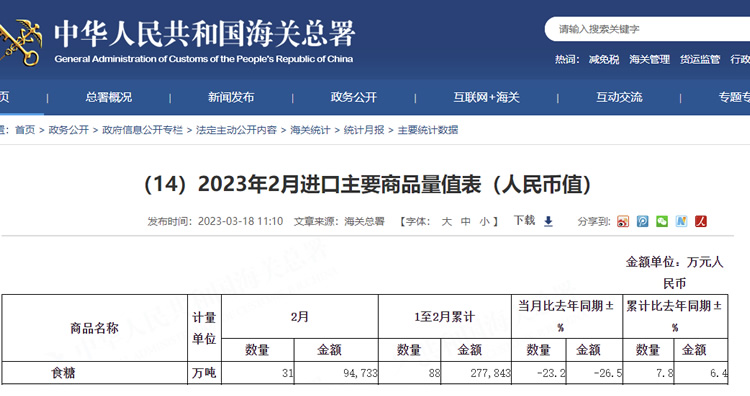
Task: Click the customs emblem logo
Action: pyautogui.click(x=21, y=42)
